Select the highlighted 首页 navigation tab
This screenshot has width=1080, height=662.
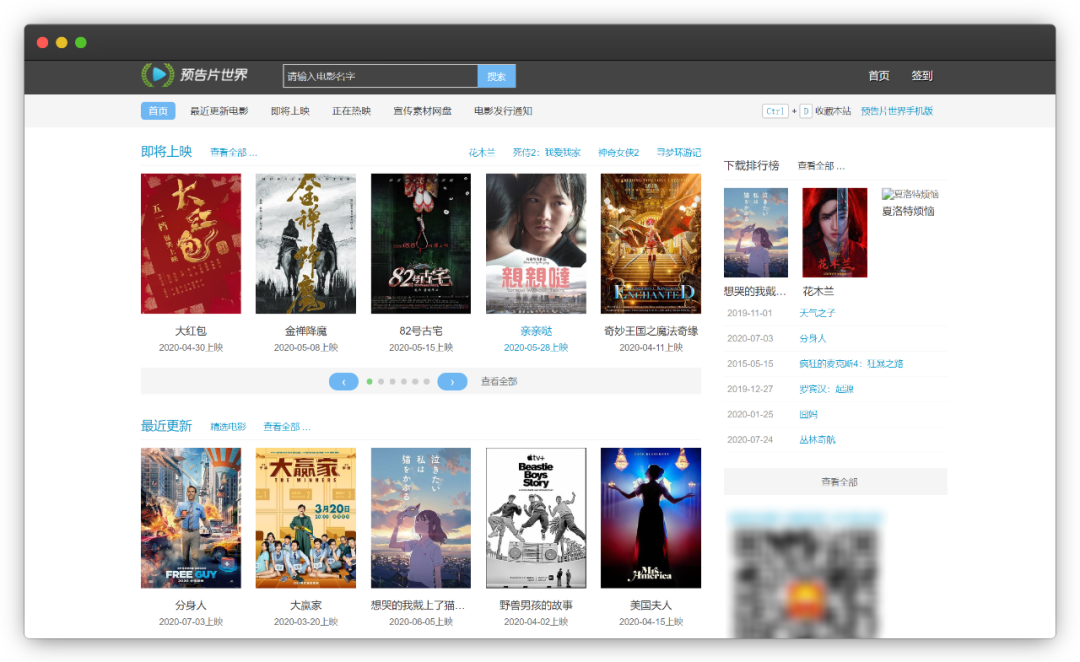coord(158,111)
